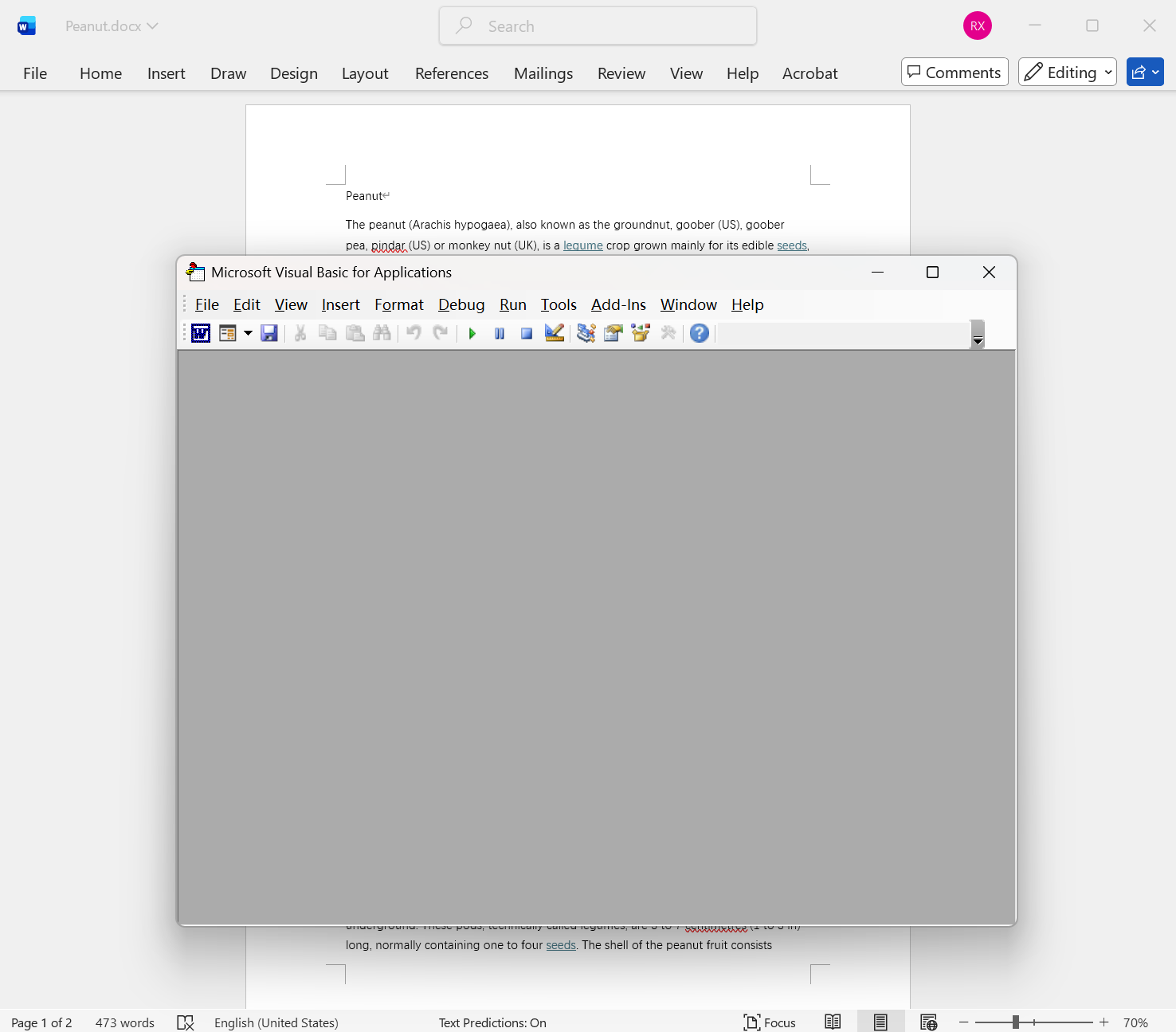
Task: Select the Break (pause) icon
Action: point(500,333)
